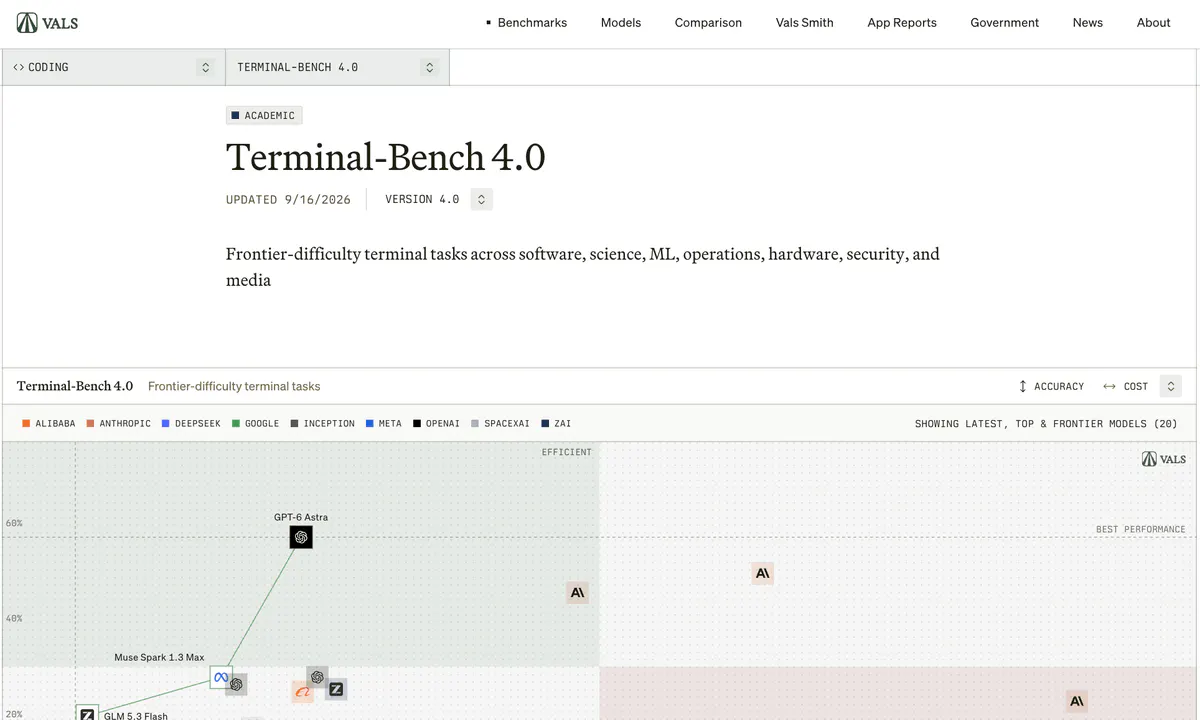
Task: Open the News page
Action: click(x=1088, y=22)
